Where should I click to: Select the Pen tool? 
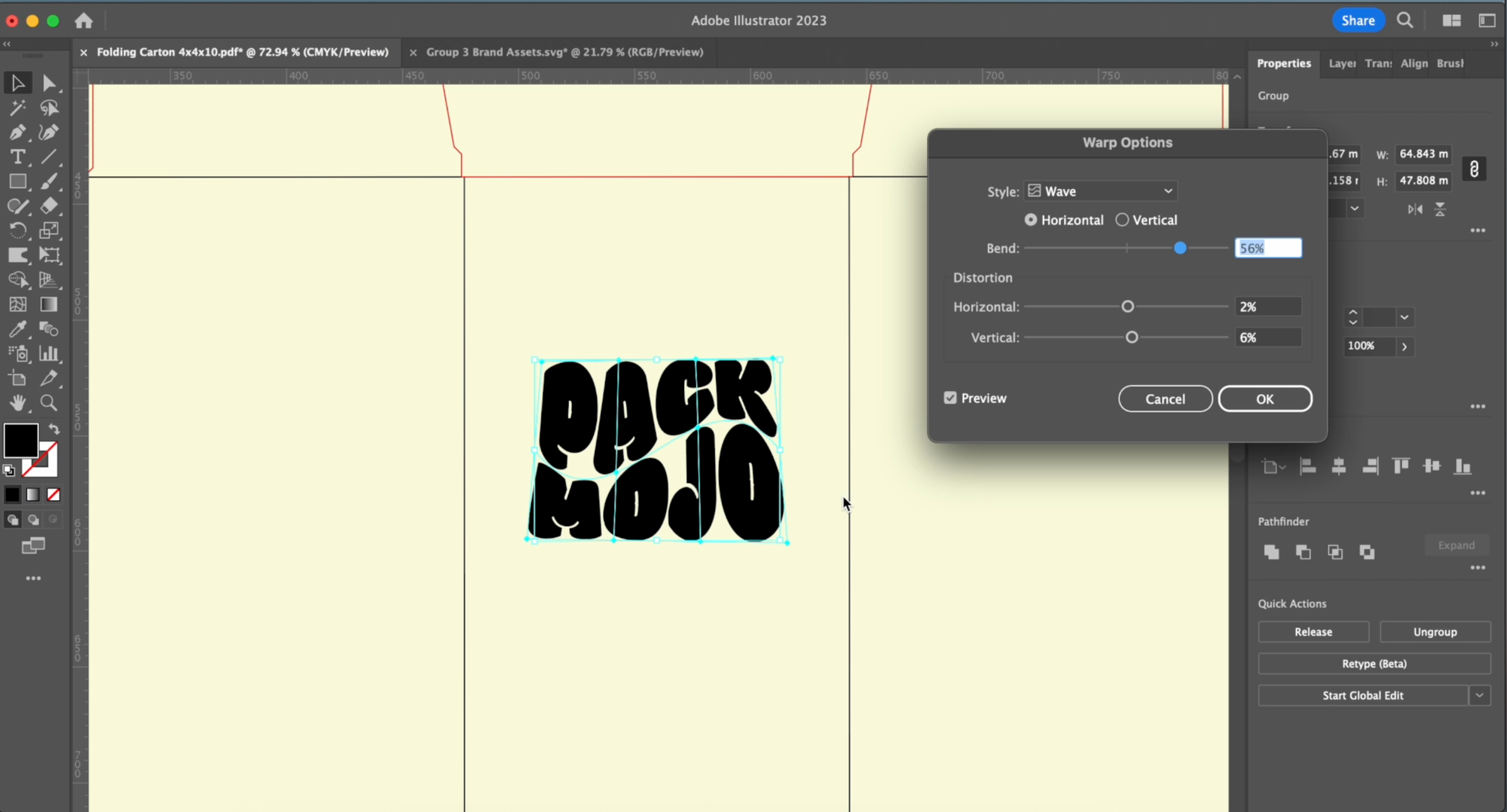pyautogui.click(x=17, y=133)
